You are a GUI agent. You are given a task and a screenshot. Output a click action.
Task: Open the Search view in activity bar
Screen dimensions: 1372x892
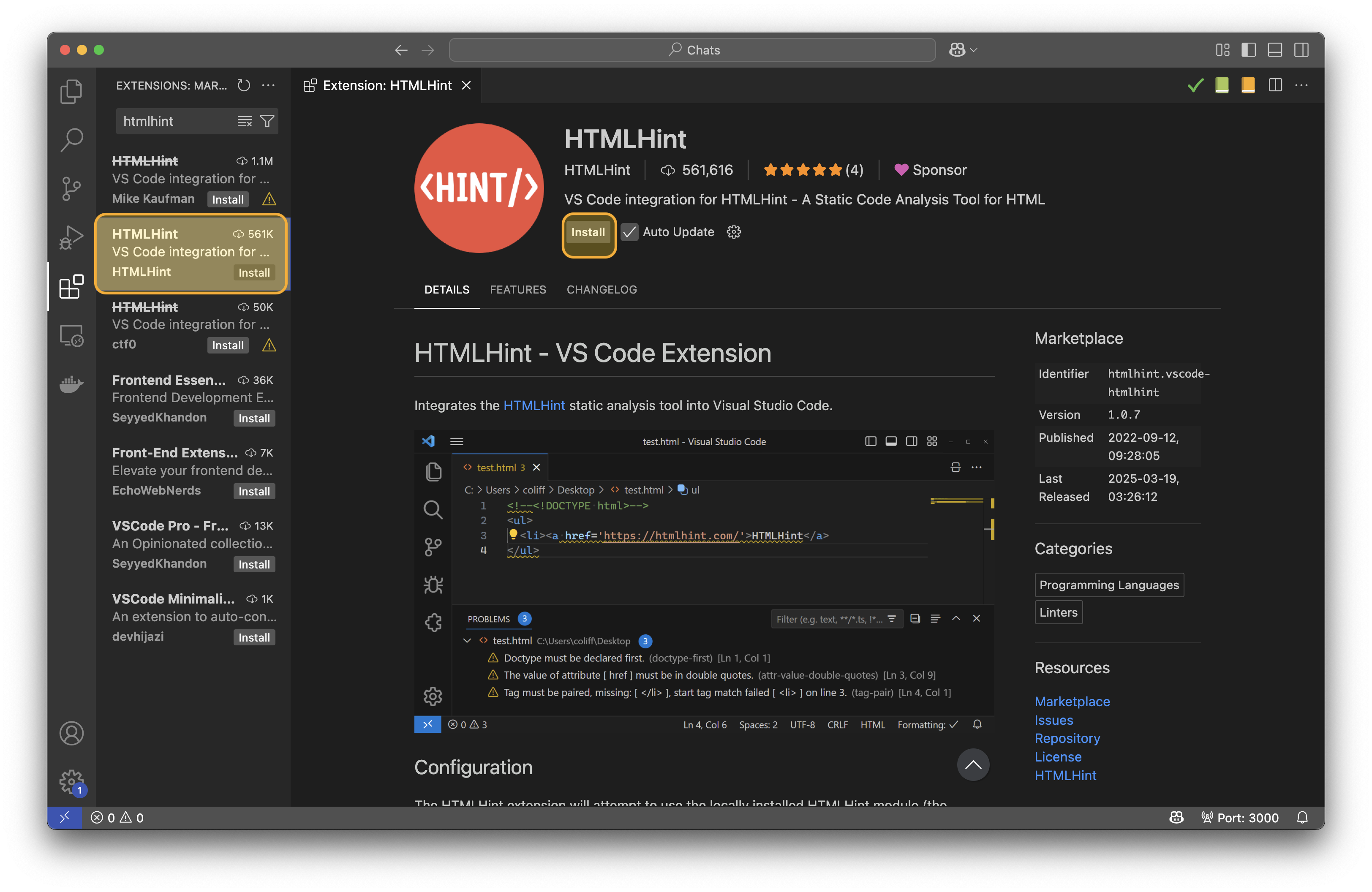[x=71, y=139]
